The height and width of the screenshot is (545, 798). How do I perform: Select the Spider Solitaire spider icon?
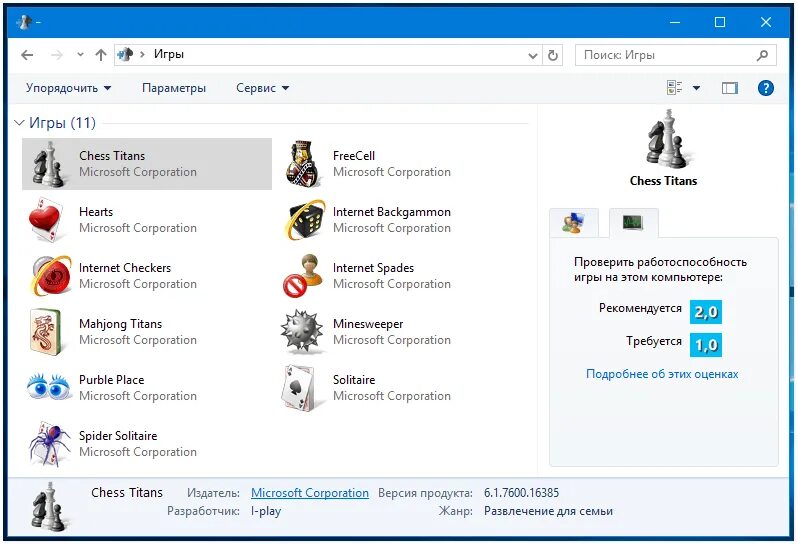(49, 443)
